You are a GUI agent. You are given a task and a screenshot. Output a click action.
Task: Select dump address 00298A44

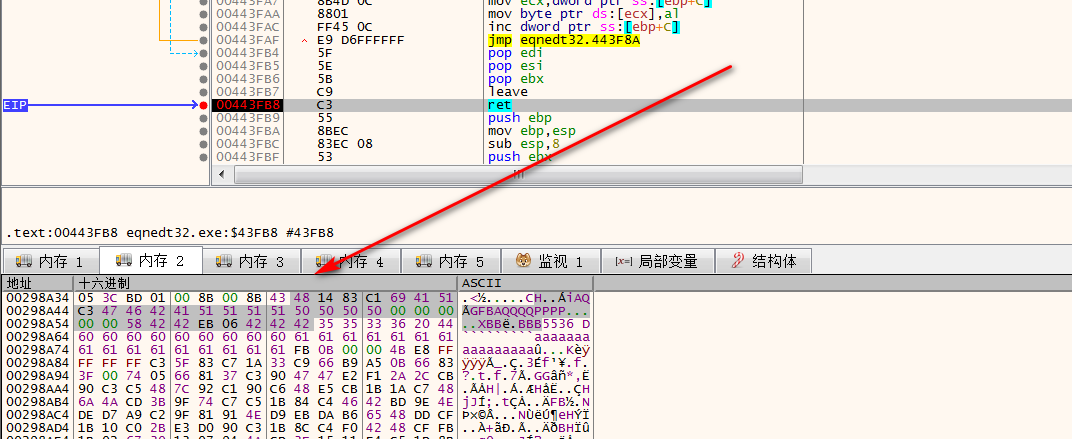[36, 310]
